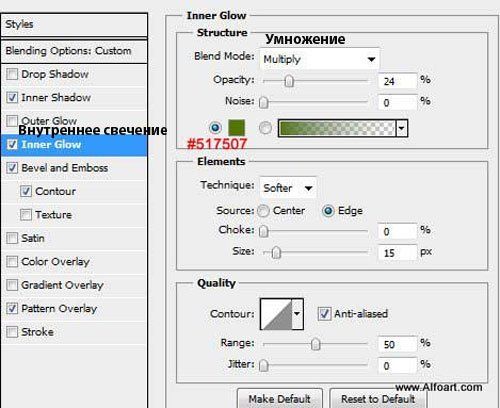Image resolution: width=500 pixels, height=408 pixels.
Task: Select the solid color radio button
Action: (x=215, y=128)
